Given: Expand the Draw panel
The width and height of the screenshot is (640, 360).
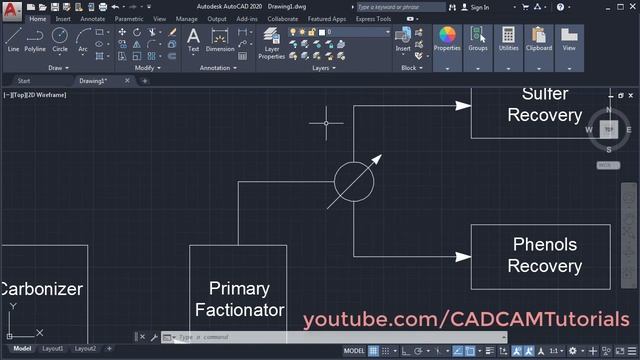Looking at the screenshot, I should tap(58, 68).
